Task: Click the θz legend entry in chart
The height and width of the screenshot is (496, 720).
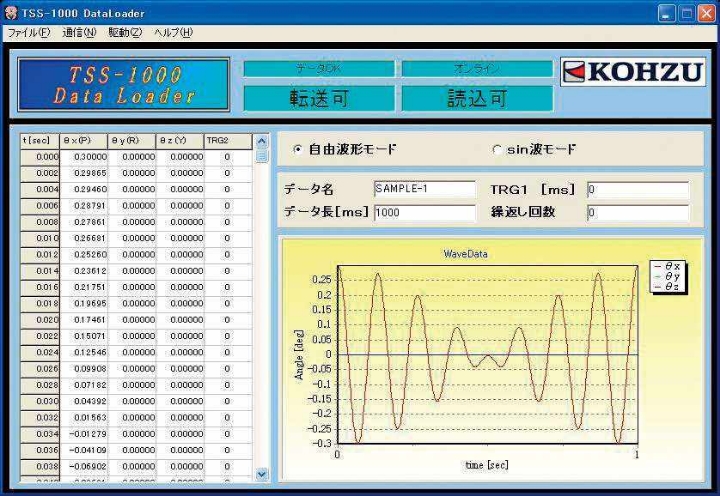Action: (x=667, y=287)
